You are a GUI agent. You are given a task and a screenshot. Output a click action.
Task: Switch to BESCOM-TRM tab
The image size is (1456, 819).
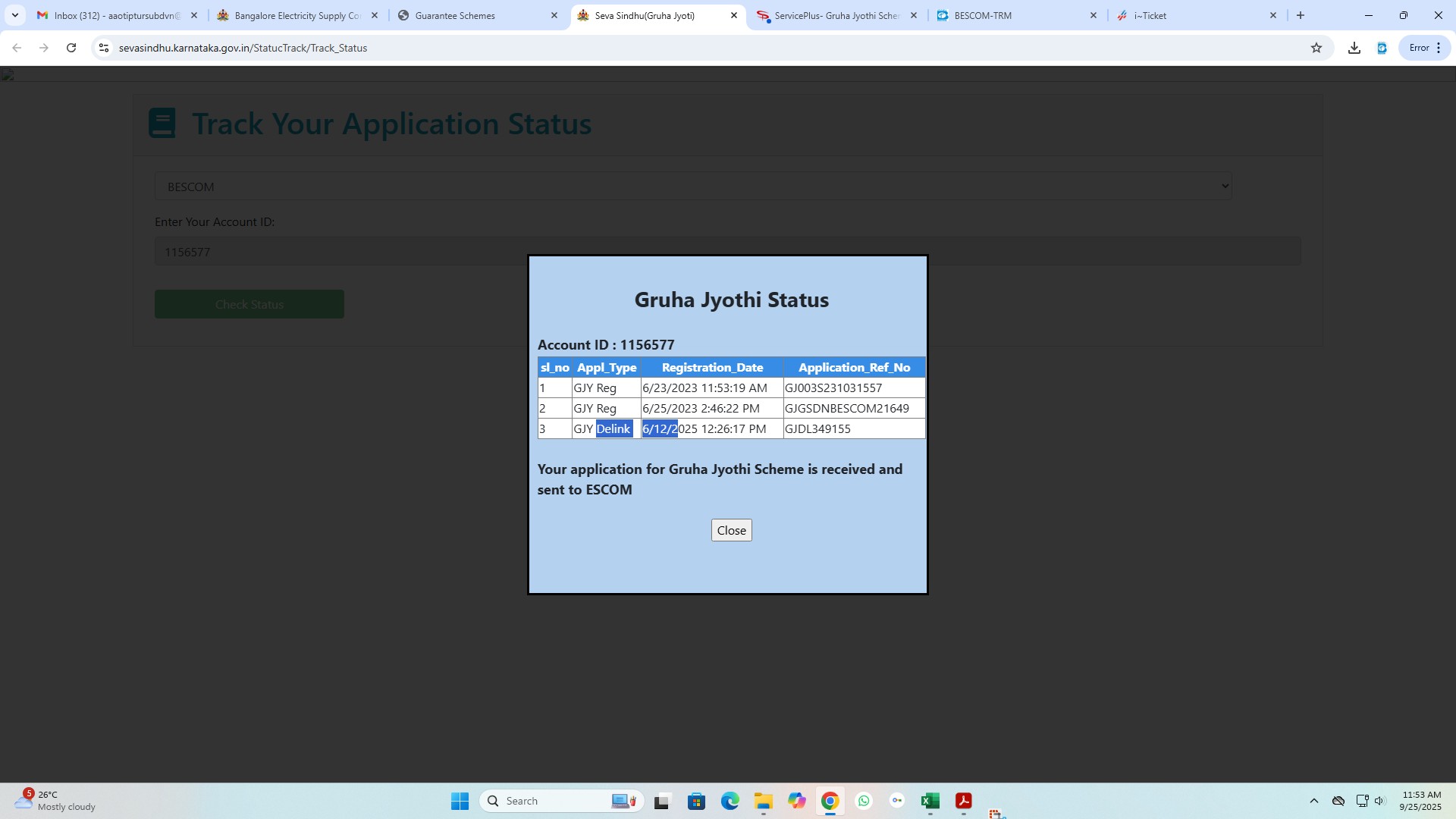point(983,15)
